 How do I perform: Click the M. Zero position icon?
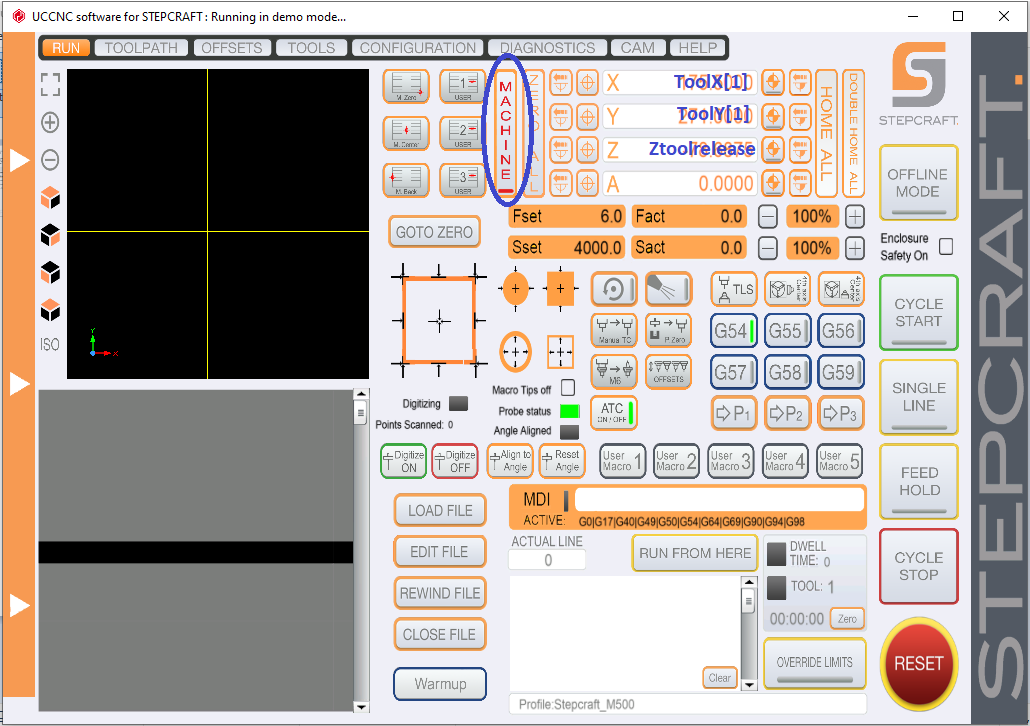[x=406, y=87]
